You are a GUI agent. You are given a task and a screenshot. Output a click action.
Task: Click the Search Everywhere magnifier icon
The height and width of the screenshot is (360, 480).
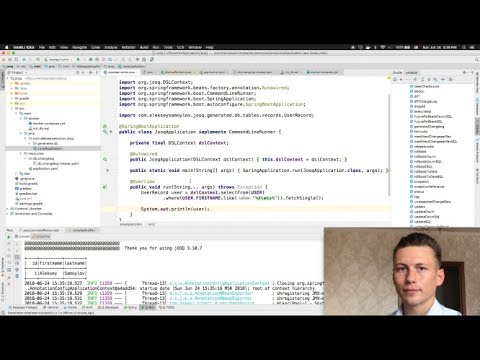[477, 59]
